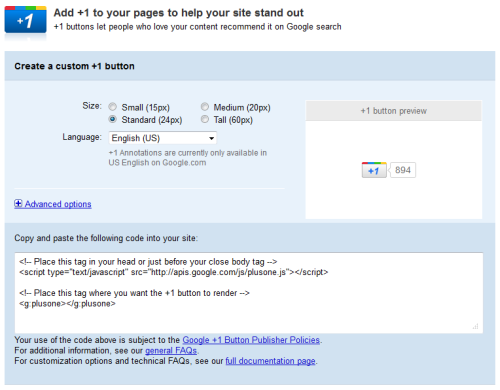
Task: Click the '+1 button preview' header text
Action: pyautogui.click(x=394, y=111)
